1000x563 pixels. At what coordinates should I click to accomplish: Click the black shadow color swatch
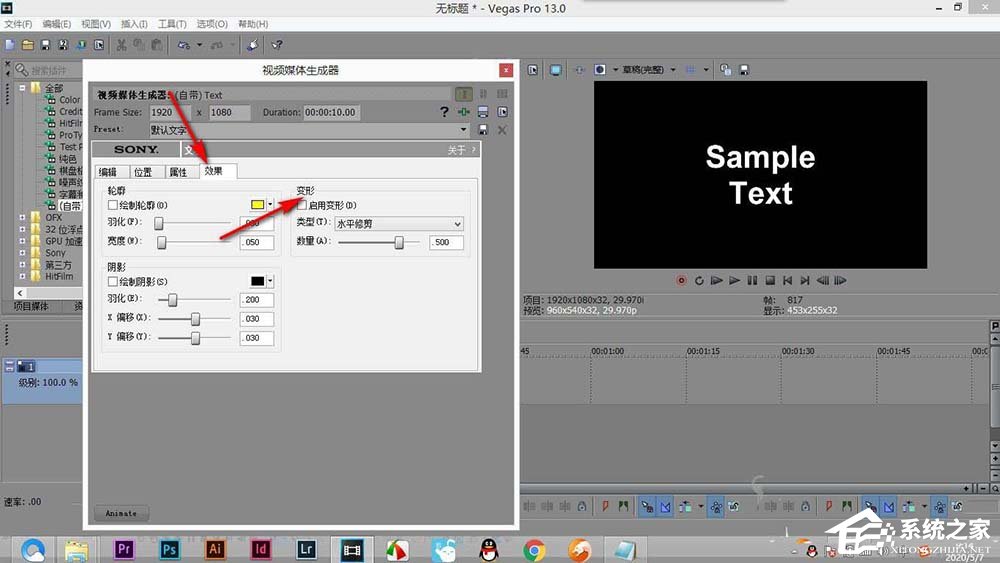pos(257,281)
